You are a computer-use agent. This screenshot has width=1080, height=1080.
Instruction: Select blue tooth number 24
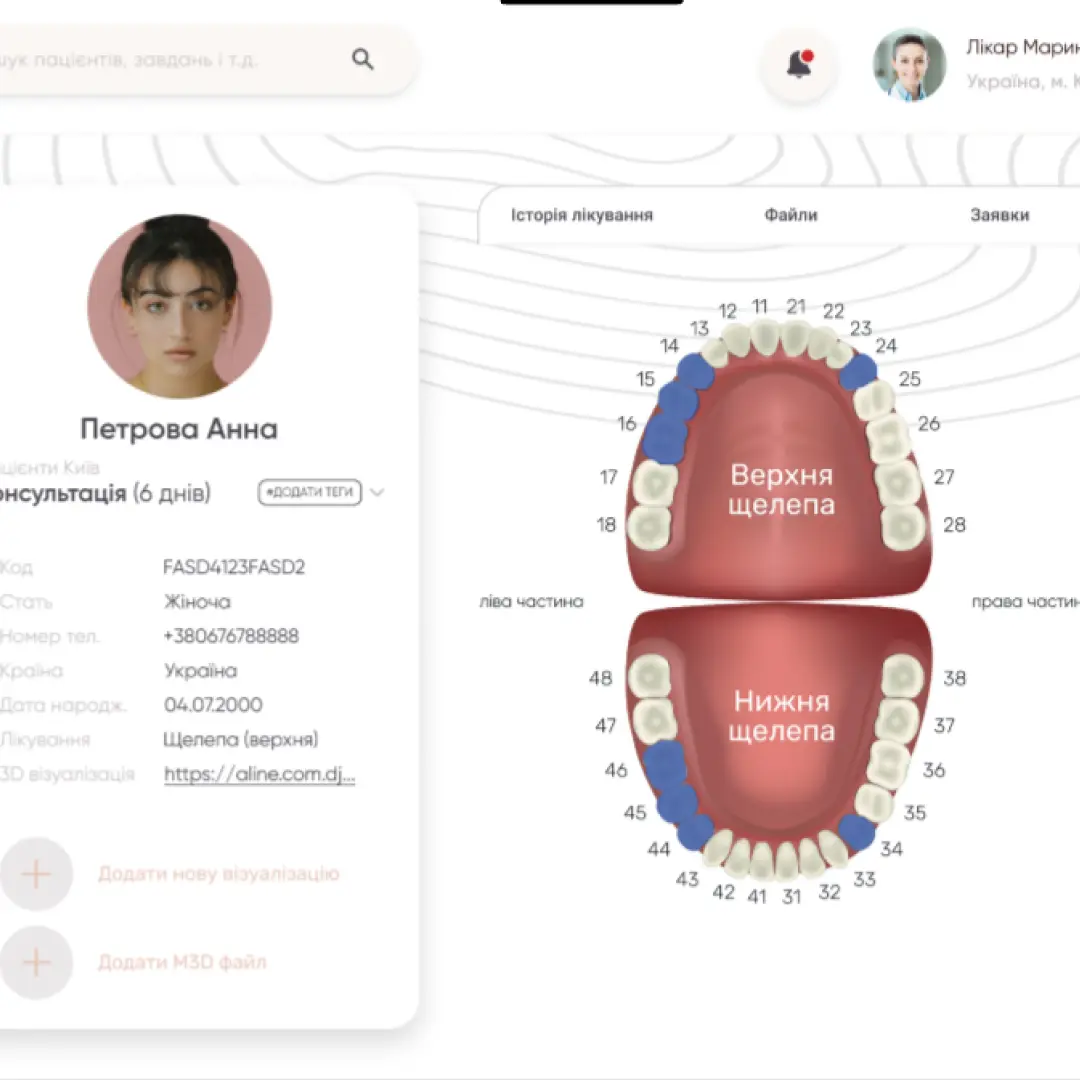click(x=857, y=371)
